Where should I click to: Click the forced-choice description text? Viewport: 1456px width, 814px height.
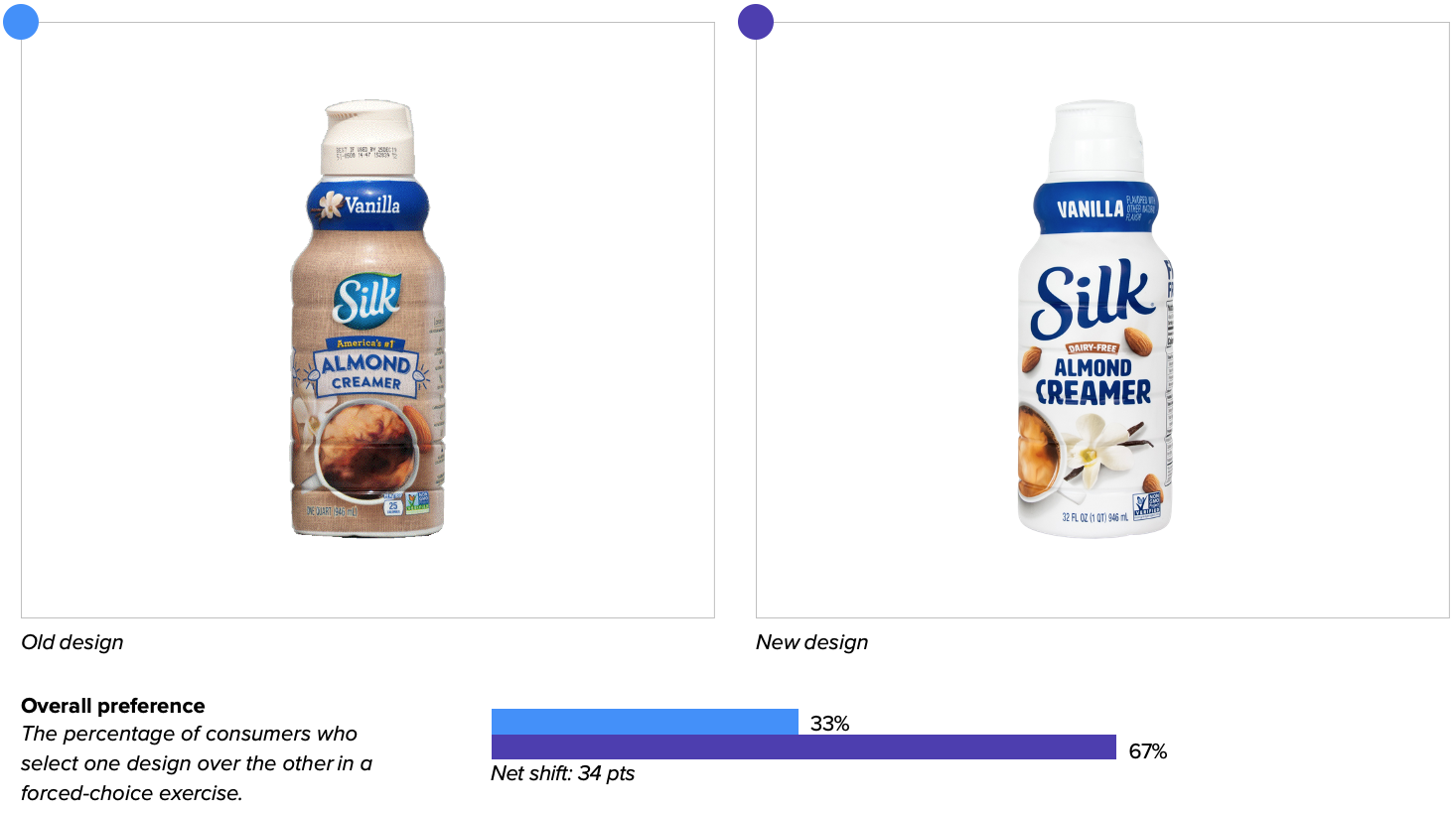tap(197, 763)
